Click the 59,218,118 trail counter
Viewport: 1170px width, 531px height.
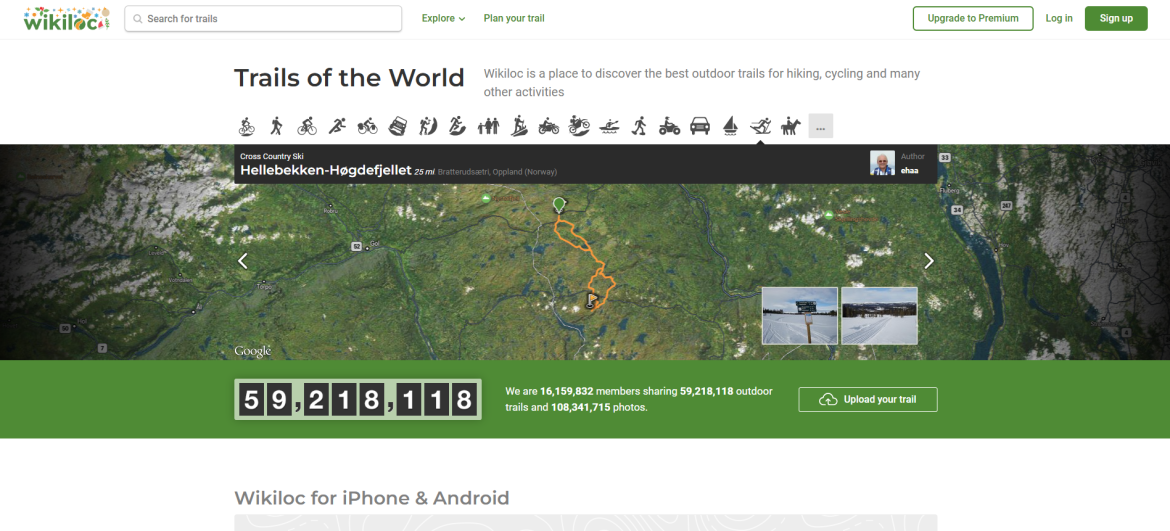(x=357, y=400)
